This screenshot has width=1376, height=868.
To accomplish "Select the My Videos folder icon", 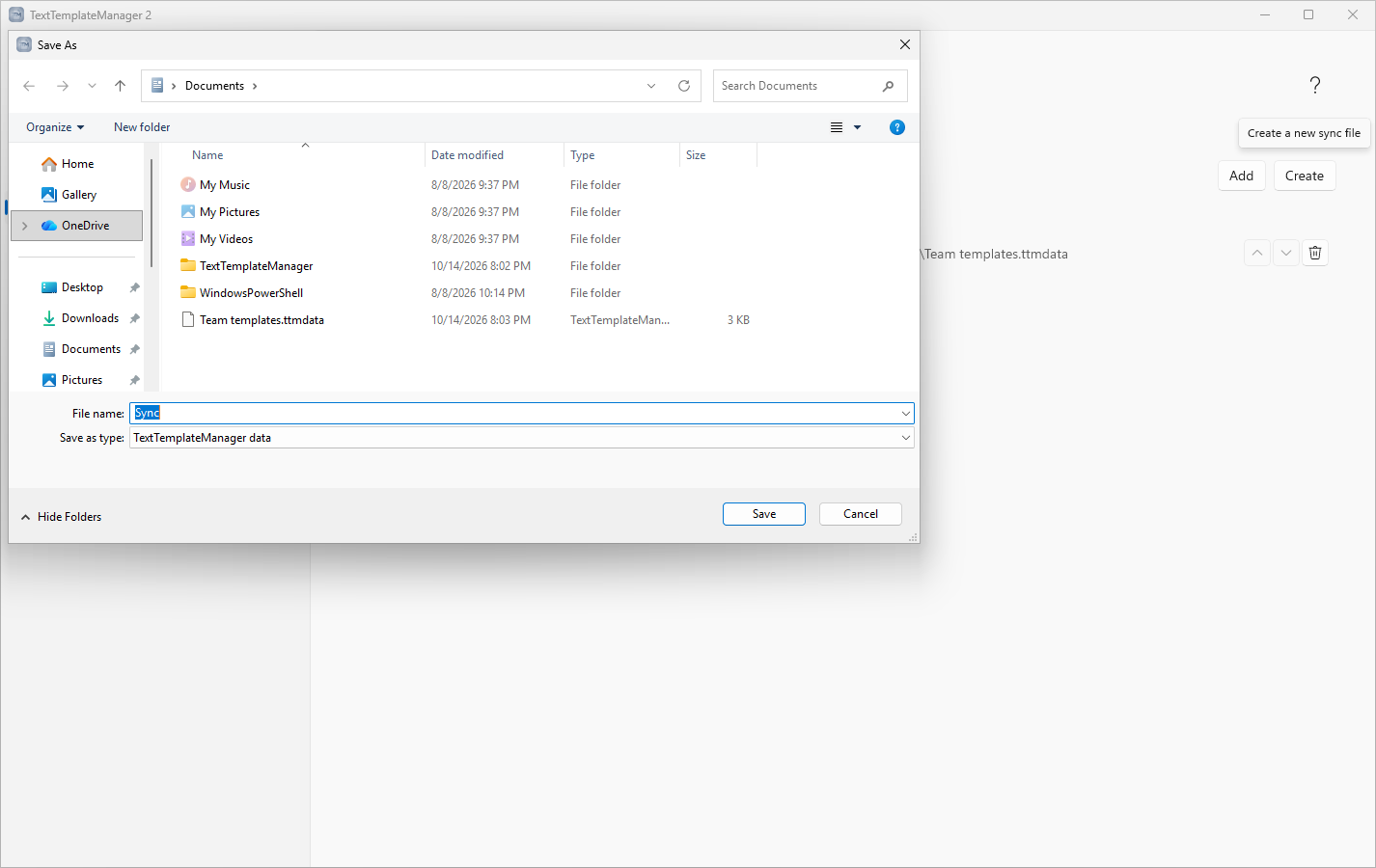I will pos(188,239).
